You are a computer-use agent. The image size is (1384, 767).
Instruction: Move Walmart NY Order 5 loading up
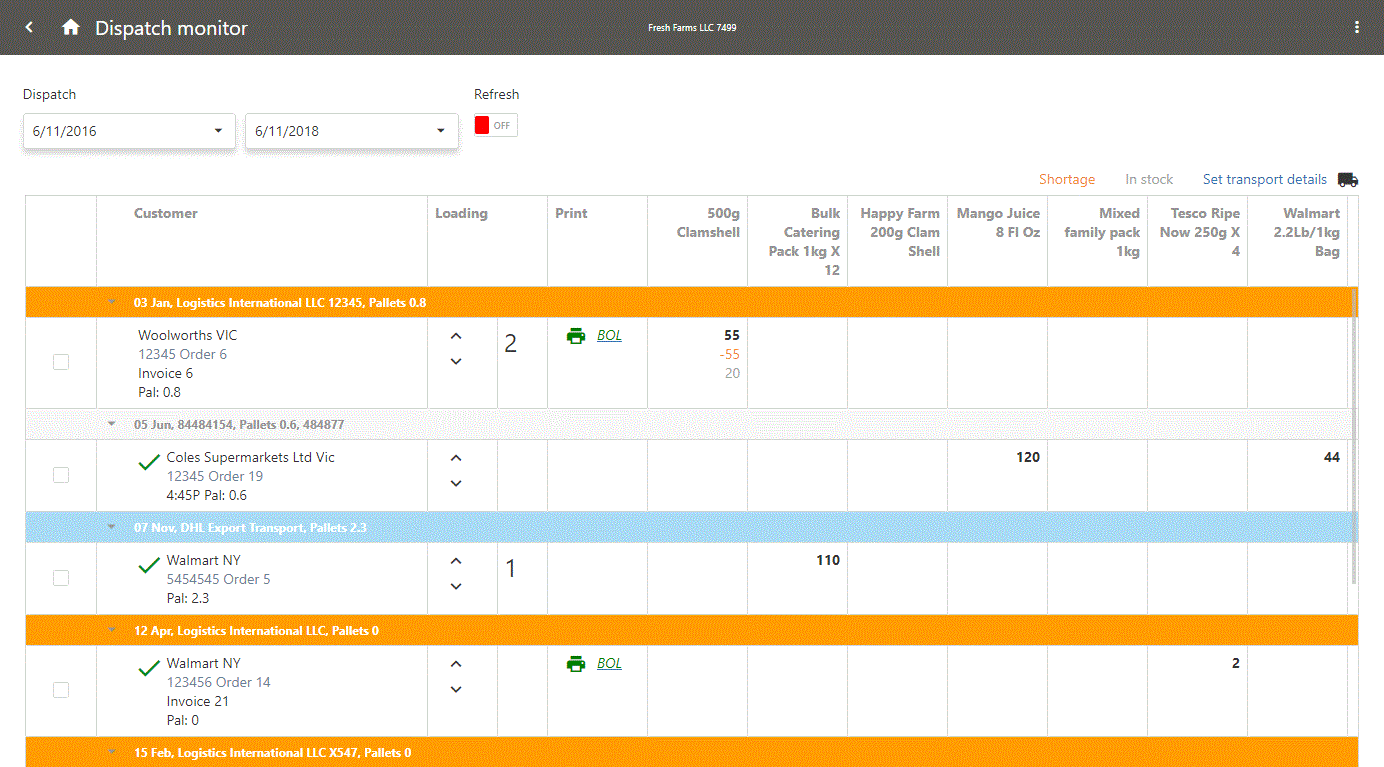click(456, 561)
